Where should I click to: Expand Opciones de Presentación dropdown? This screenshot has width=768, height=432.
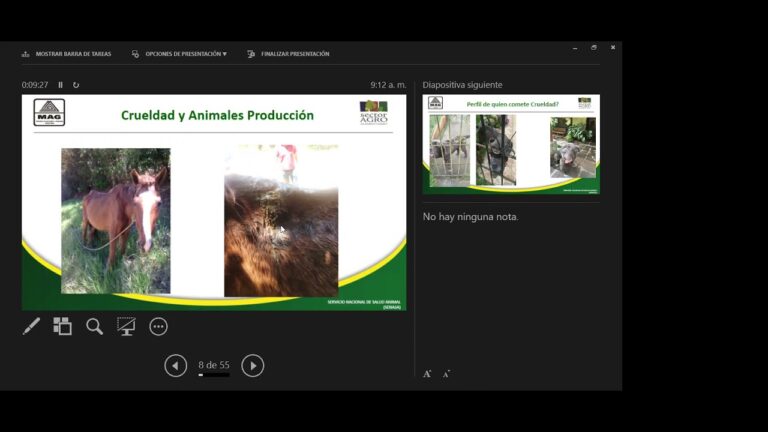pyautogui.click(x=180, y=54)
